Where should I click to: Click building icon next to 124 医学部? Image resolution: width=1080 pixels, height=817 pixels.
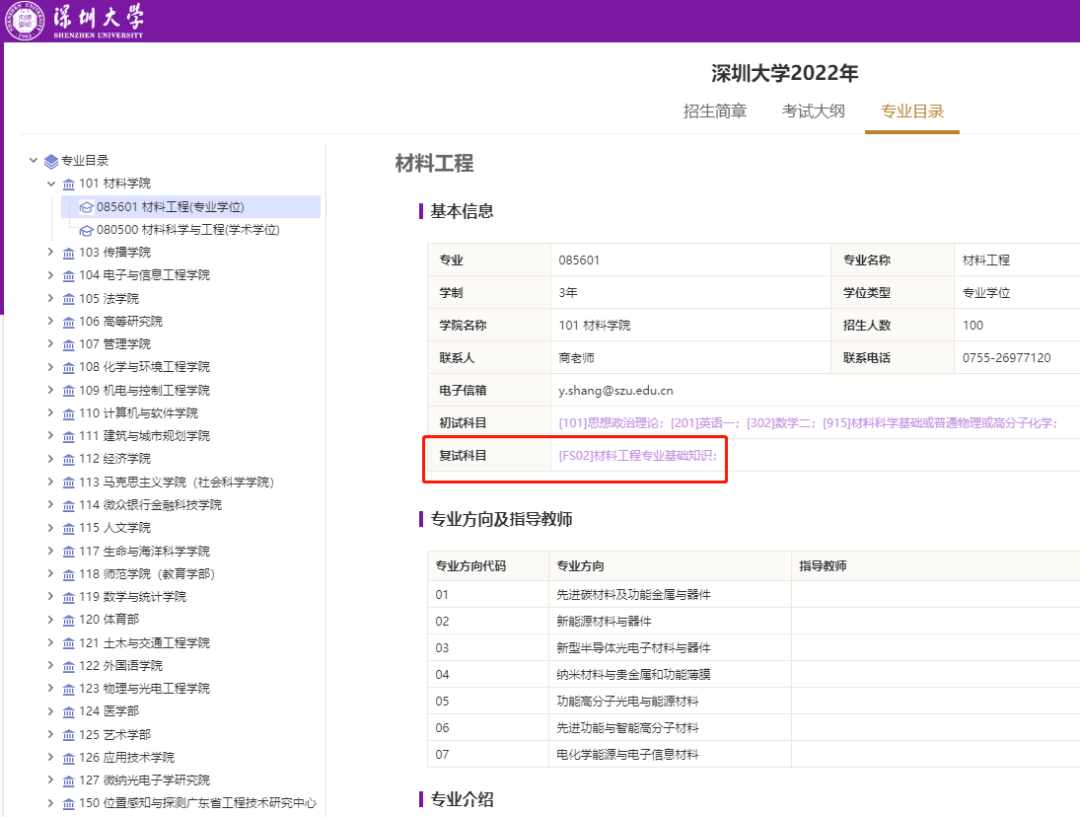click(x=69, y=712)
